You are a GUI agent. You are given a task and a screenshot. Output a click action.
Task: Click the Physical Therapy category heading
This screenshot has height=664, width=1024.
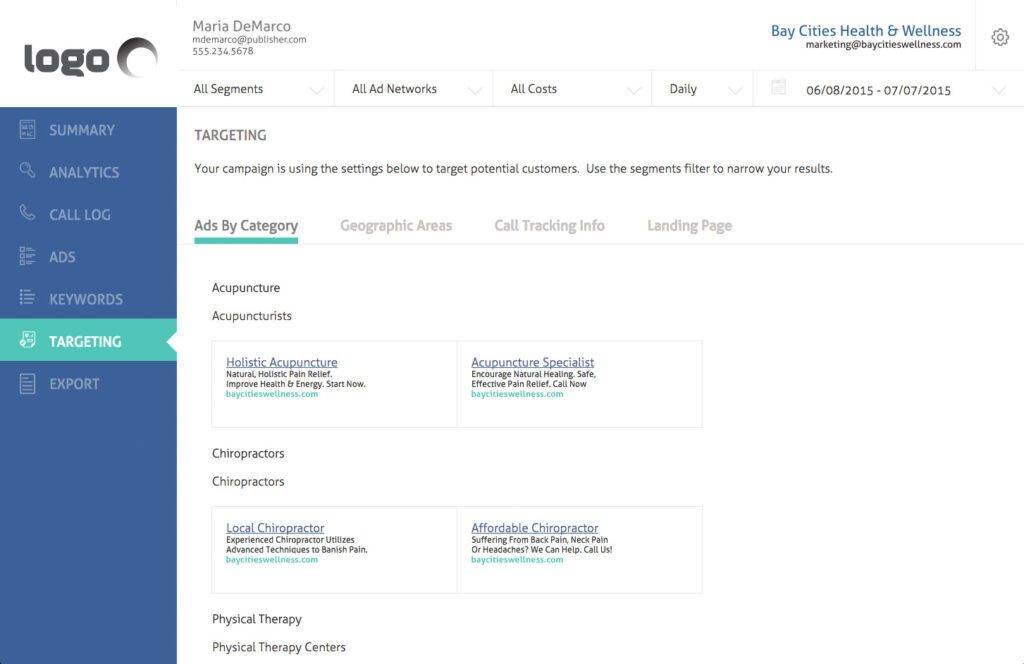pyautogui.click(x=257, y=620)
